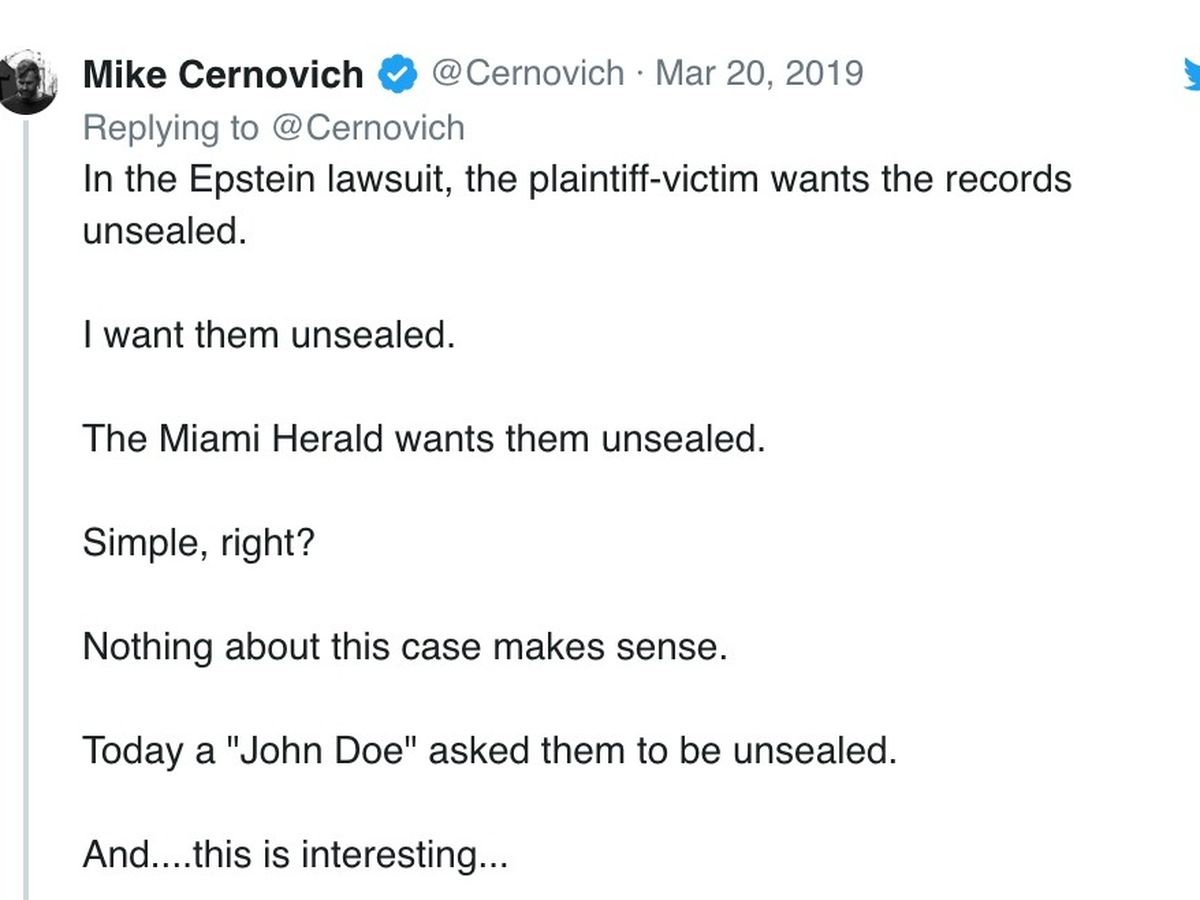Click the standalone 'unsealed.' line
The height and width of the screenshot is (900, 1200).
tap(164, 232)
